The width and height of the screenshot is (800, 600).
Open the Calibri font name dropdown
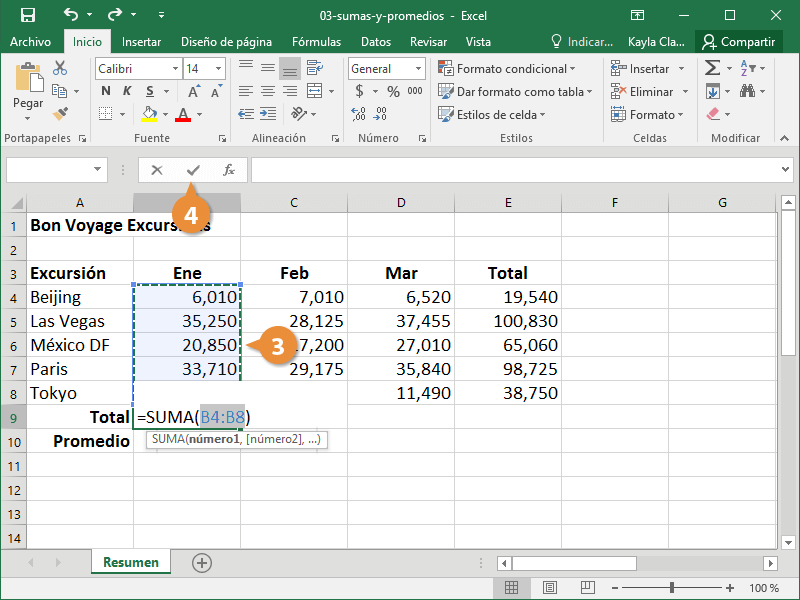pyautogui.click(x=175, y=69)
